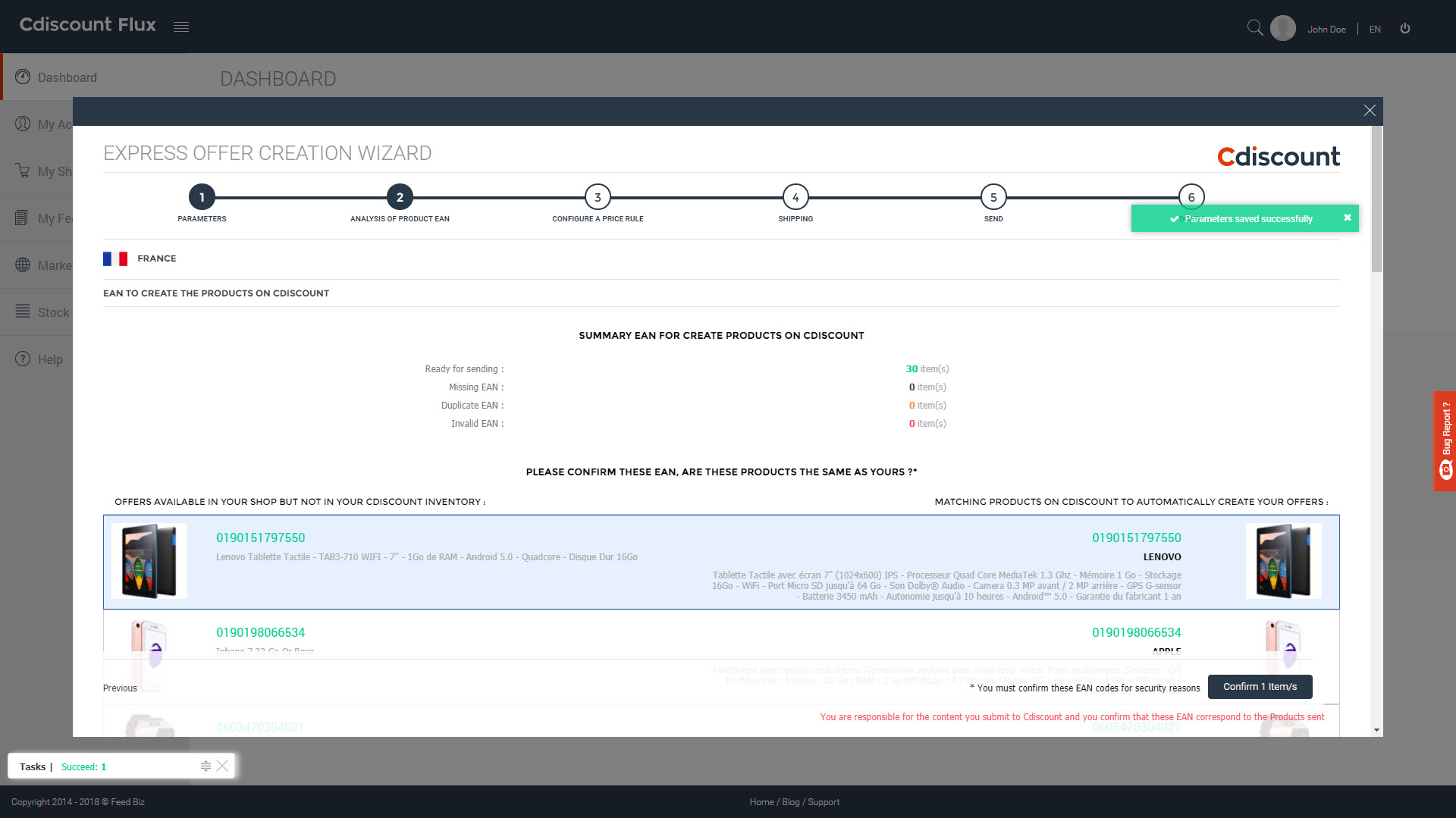
Task: Open Dashboard in the left sidebar
Action: pyautogui.click(x=67, y=77)
